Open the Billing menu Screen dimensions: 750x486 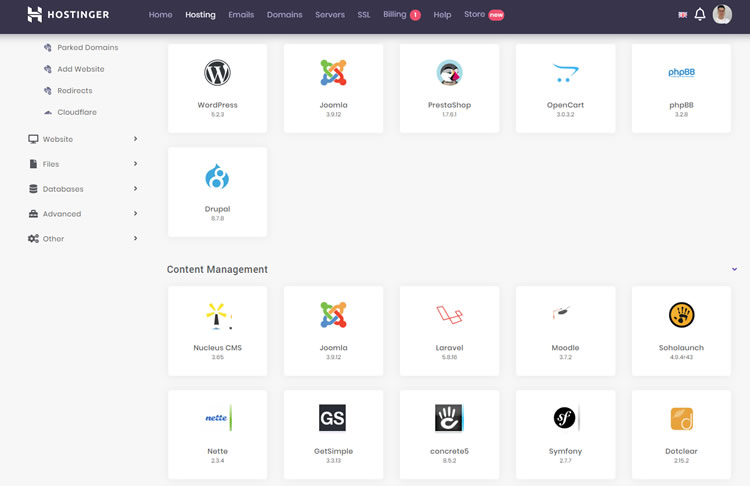tap(395, 14)
